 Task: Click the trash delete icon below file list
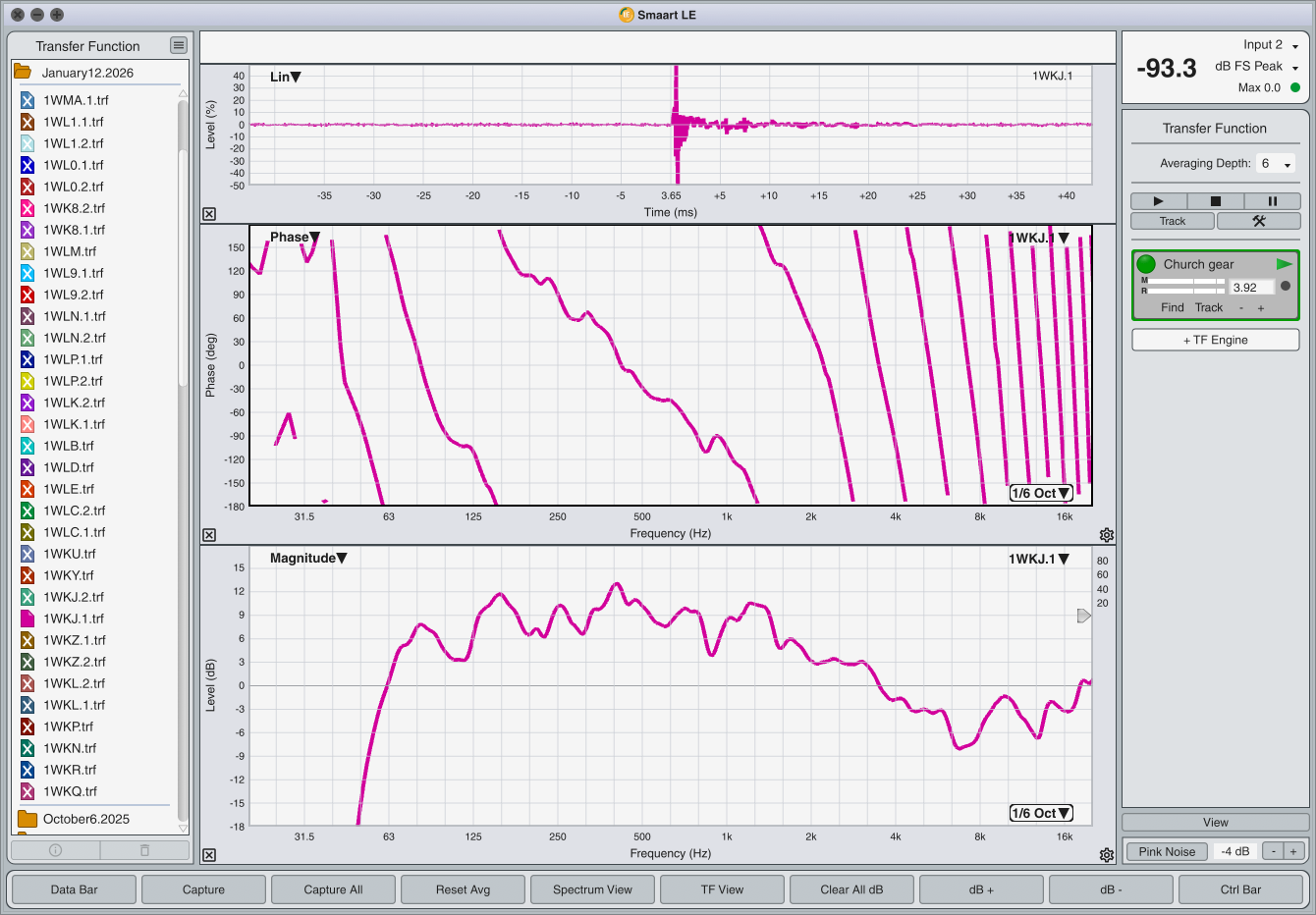coord(144,850)
